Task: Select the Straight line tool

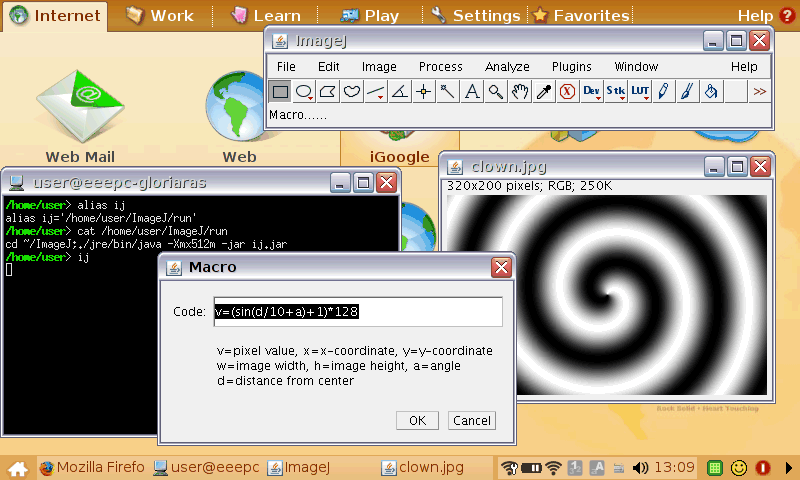Action: click(x=376, y=92)
